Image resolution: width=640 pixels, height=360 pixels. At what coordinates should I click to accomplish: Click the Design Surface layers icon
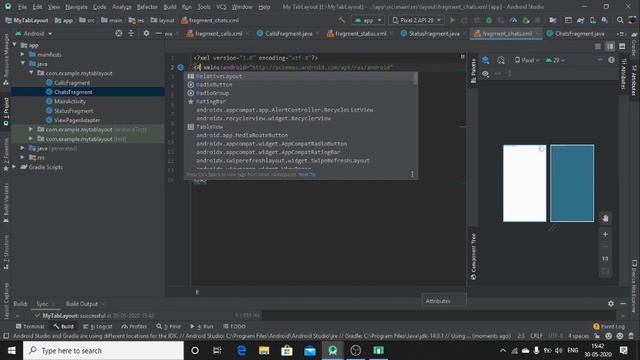[x=485, y=60]
